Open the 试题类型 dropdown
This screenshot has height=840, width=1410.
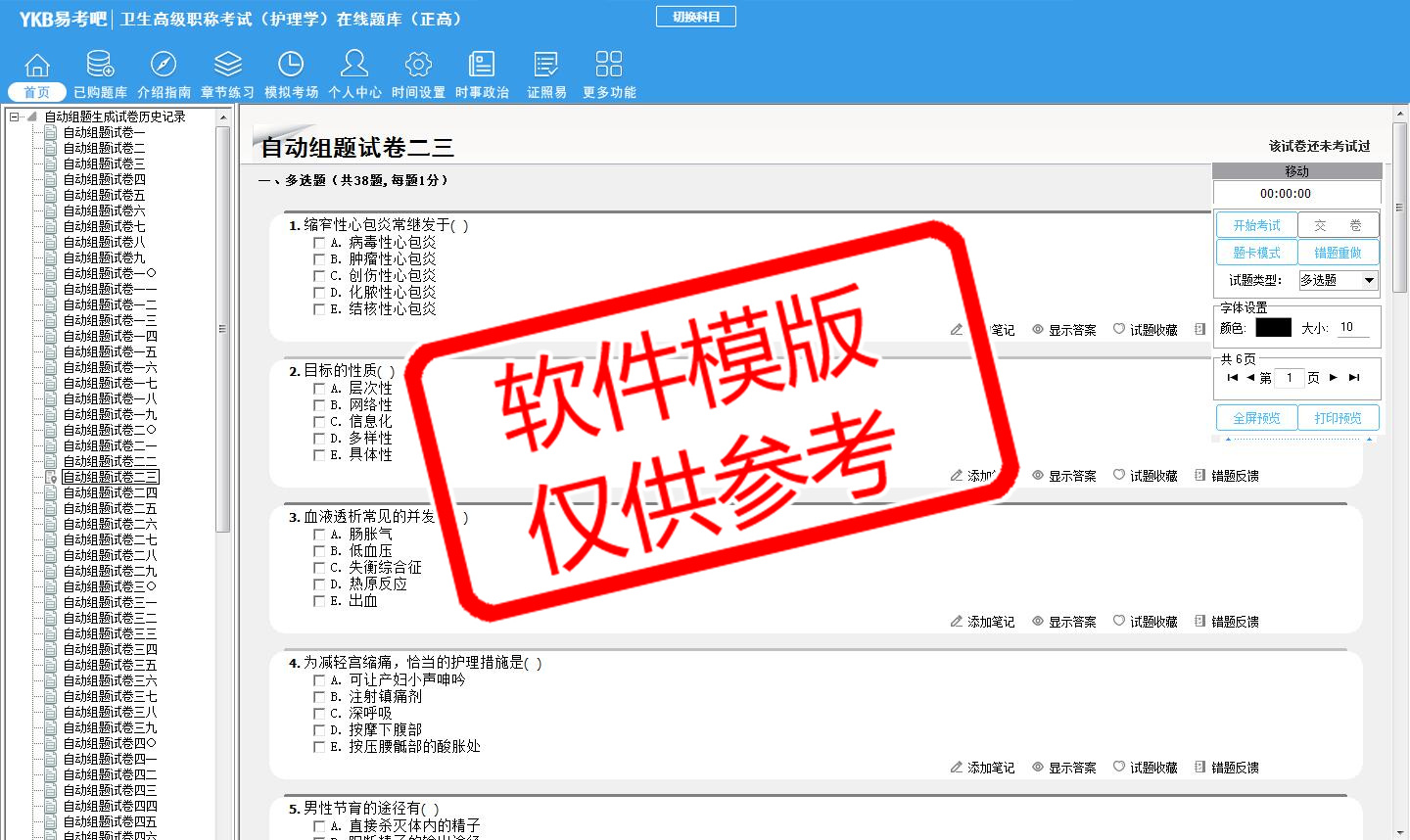1369,281
